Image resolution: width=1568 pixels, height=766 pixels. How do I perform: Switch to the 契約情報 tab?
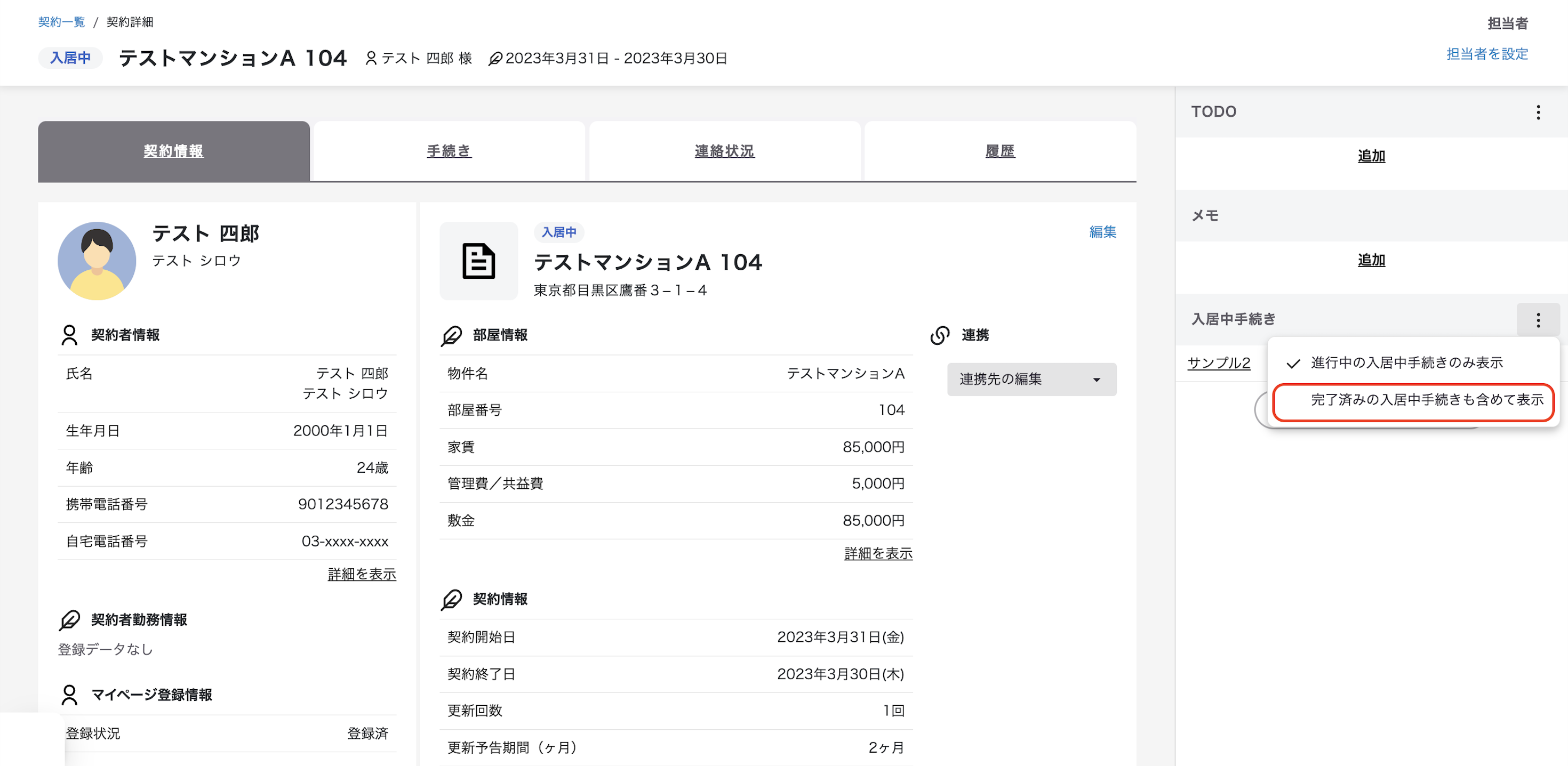click(x=173, y=151)
